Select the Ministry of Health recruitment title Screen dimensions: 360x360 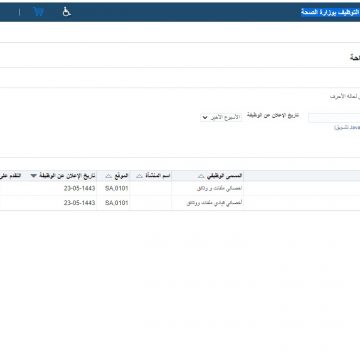click(x=330, y=12)
